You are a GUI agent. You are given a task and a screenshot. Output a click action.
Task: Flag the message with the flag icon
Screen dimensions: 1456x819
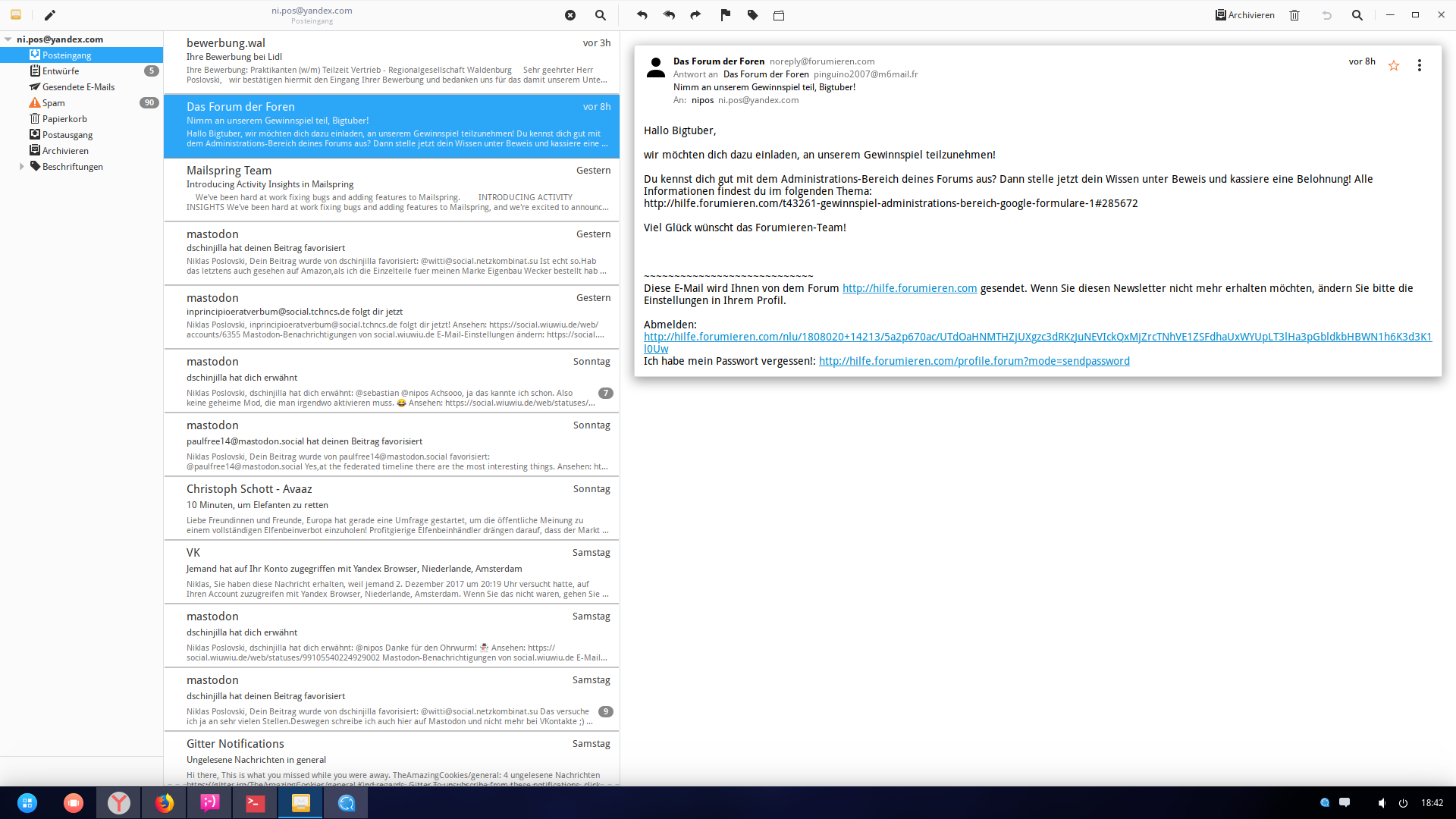(725, 15)
